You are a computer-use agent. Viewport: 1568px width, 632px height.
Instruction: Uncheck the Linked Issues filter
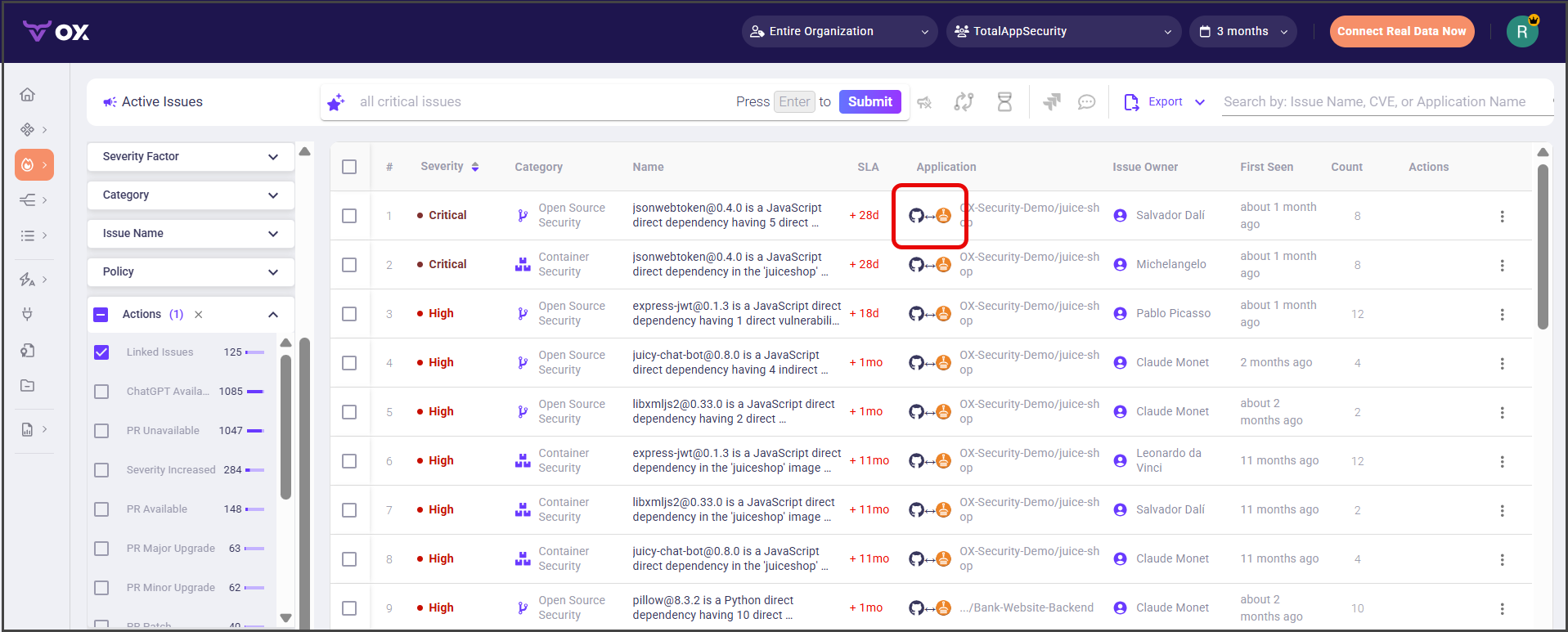(101, 352)
